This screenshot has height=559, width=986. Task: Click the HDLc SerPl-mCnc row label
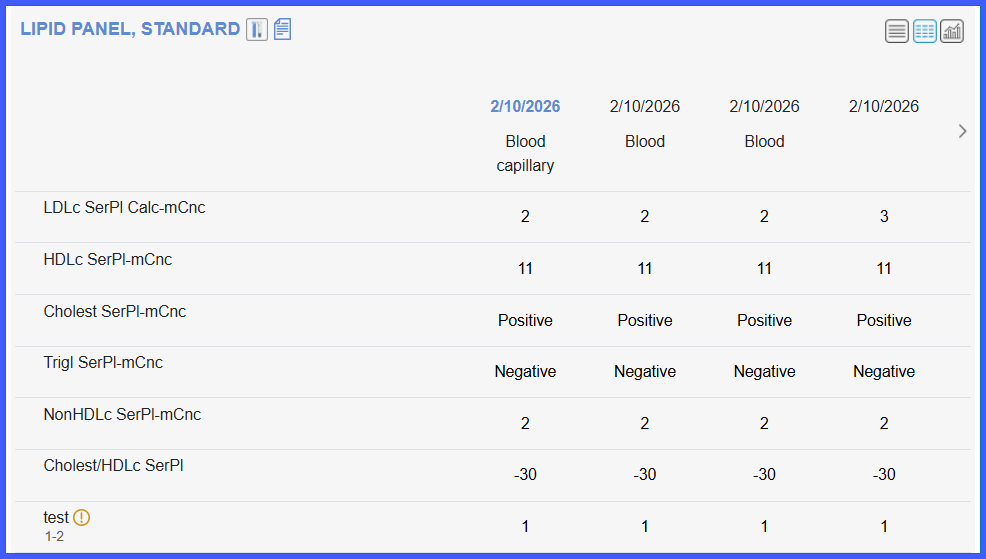click(x=108, y=259)
